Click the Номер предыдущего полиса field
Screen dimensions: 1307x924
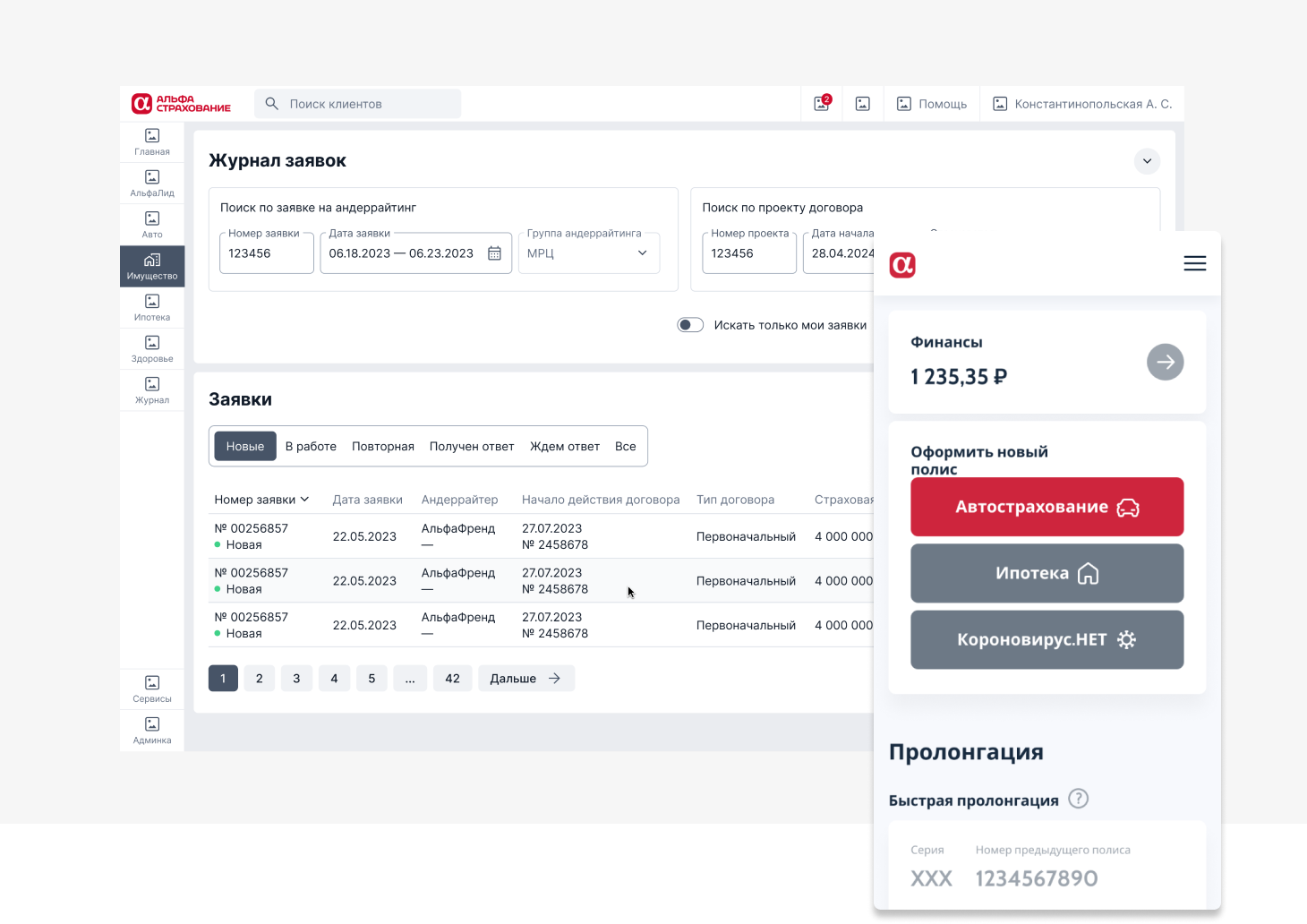[1037, 878]
